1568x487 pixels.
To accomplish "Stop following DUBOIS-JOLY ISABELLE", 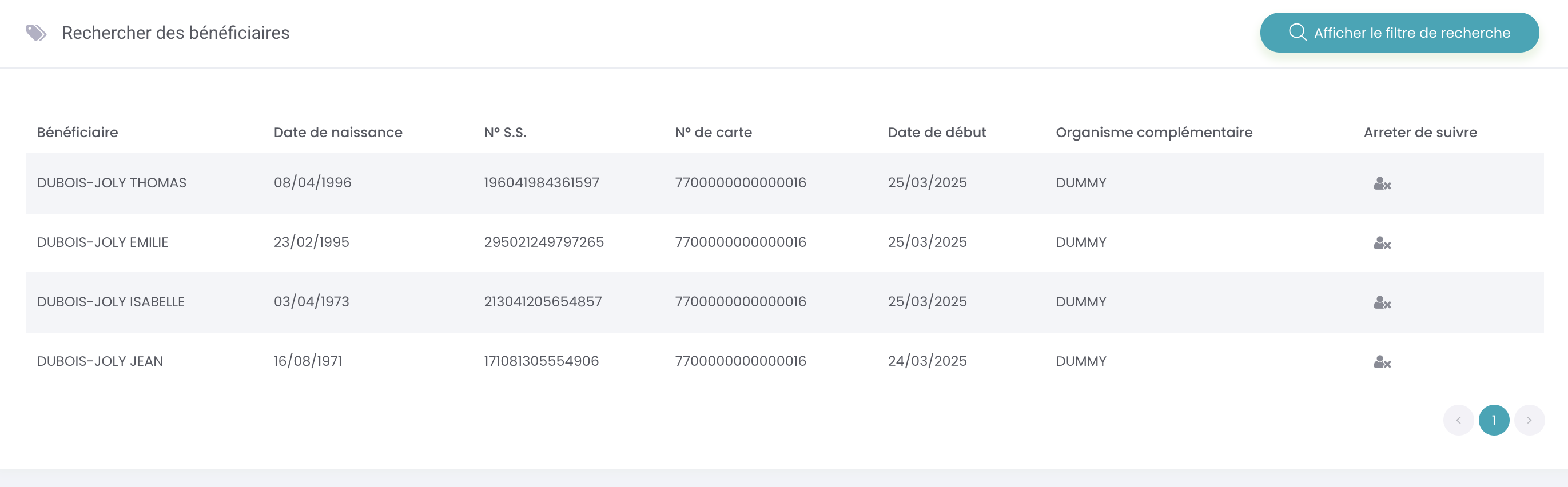I will (x=1382, y=302).
